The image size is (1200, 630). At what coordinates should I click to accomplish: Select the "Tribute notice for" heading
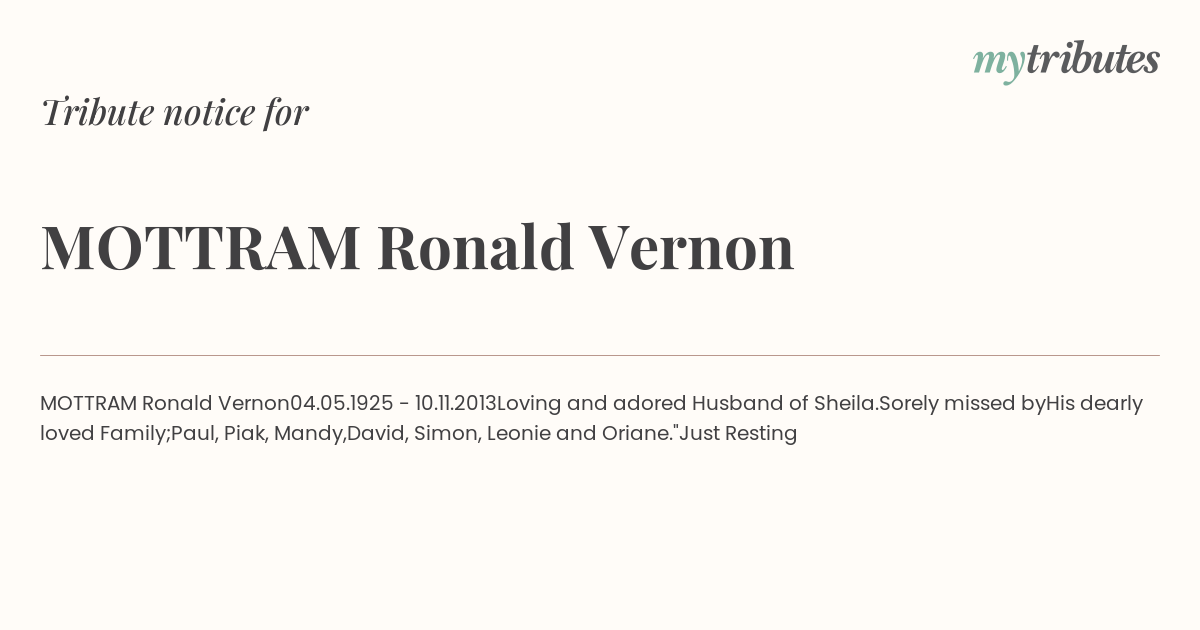pos(174,112)
